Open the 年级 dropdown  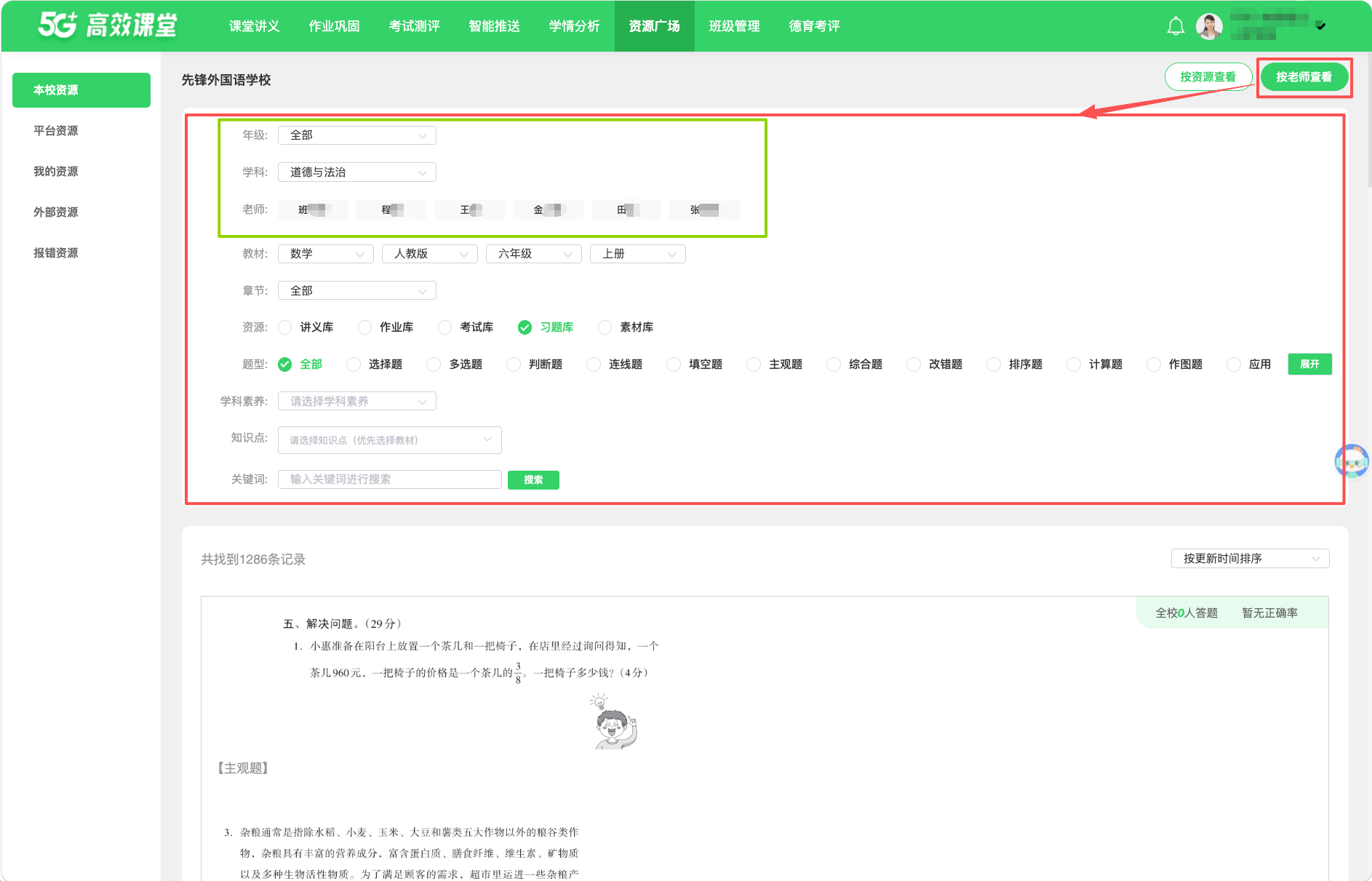(x=357, y=135)
